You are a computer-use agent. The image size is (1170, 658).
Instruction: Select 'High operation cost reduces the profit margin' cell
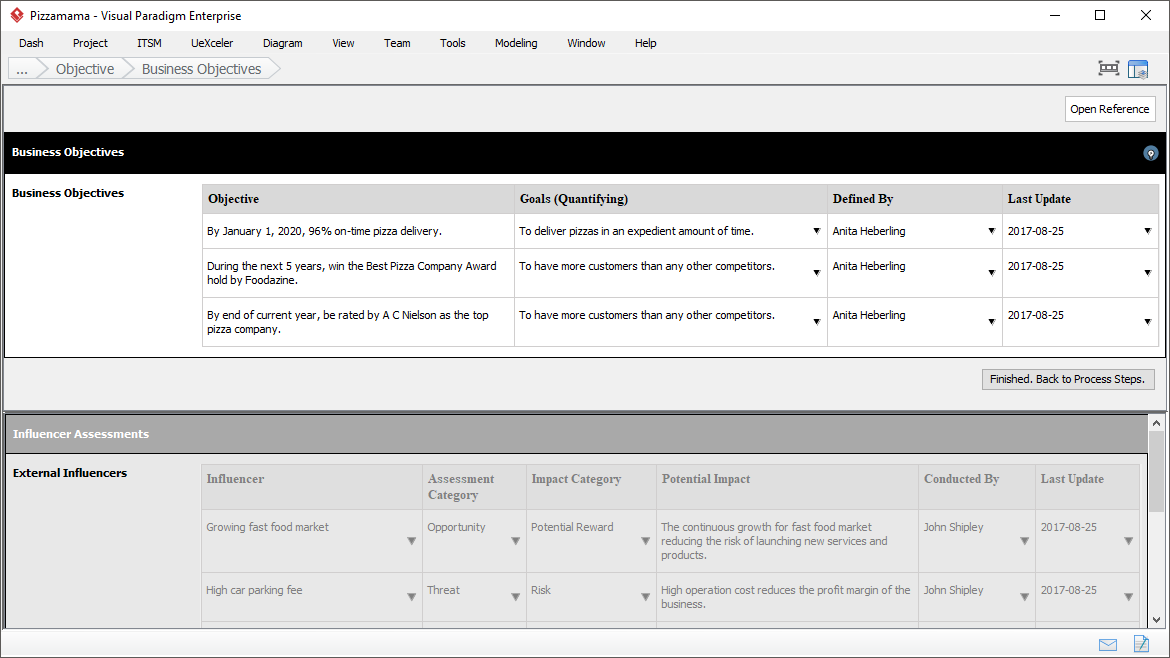(x=787, y=597)
